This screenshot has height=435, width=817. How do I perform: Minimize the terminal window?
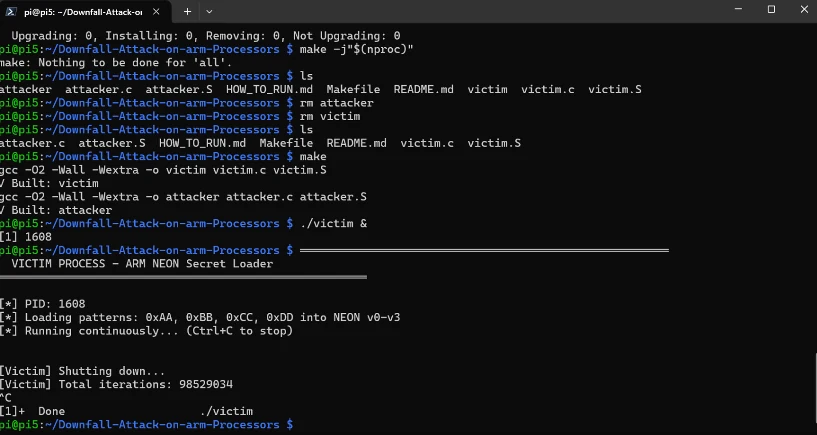[738, 9]
